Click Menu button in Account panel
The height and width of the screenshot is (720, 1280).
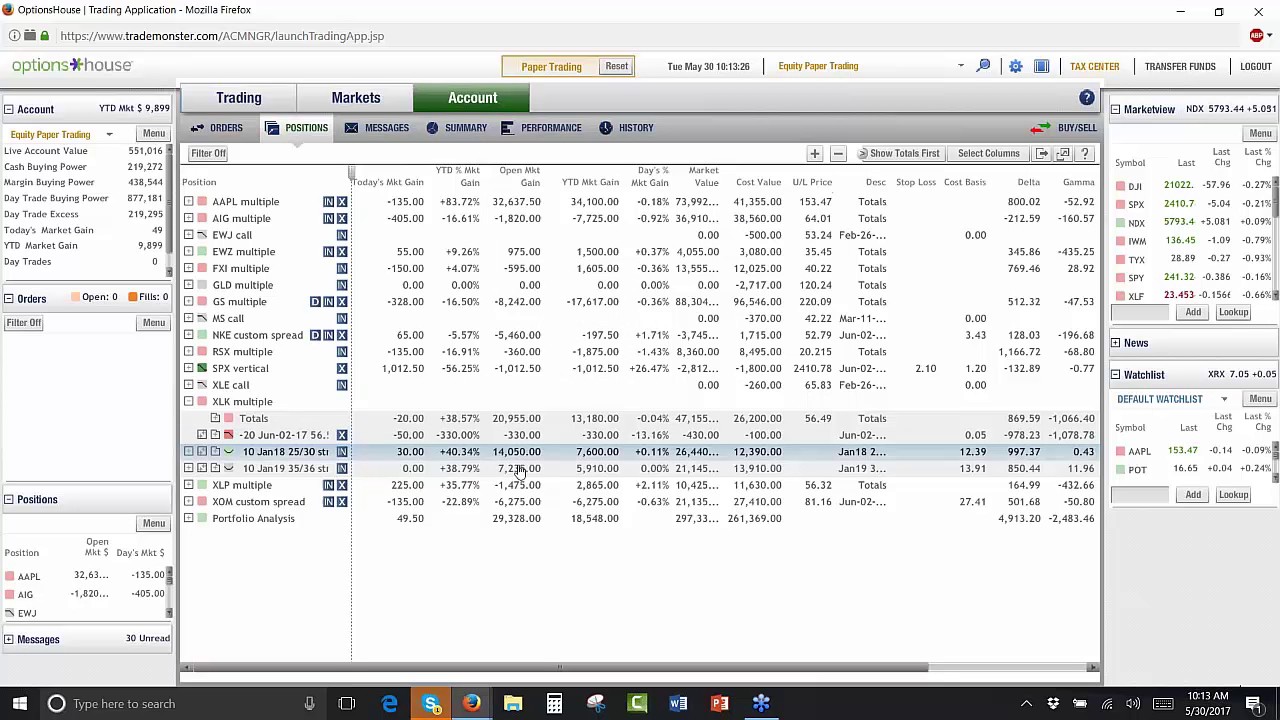point(154,134)
